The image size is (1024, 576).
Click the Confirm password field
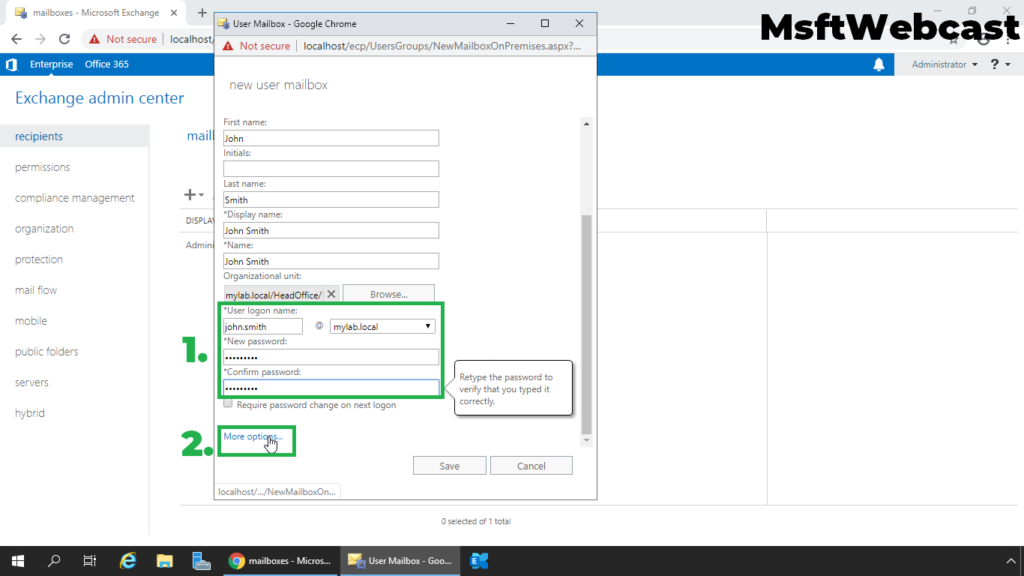[331, 387]
